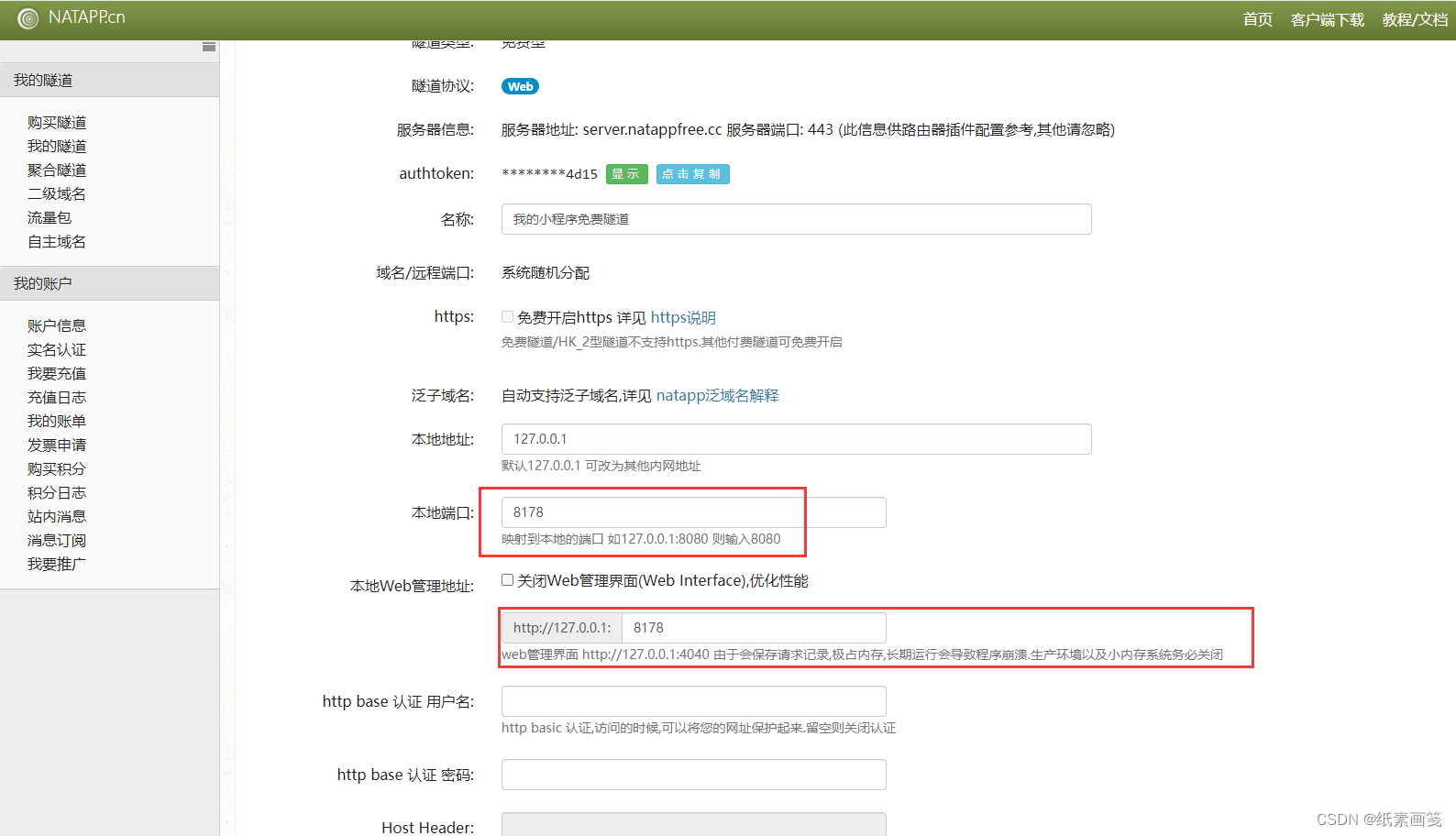Viewport: 1456px width, 836px height.
Task: Open the natapp泛域名解释 link
Action: (x=717, y=396)
